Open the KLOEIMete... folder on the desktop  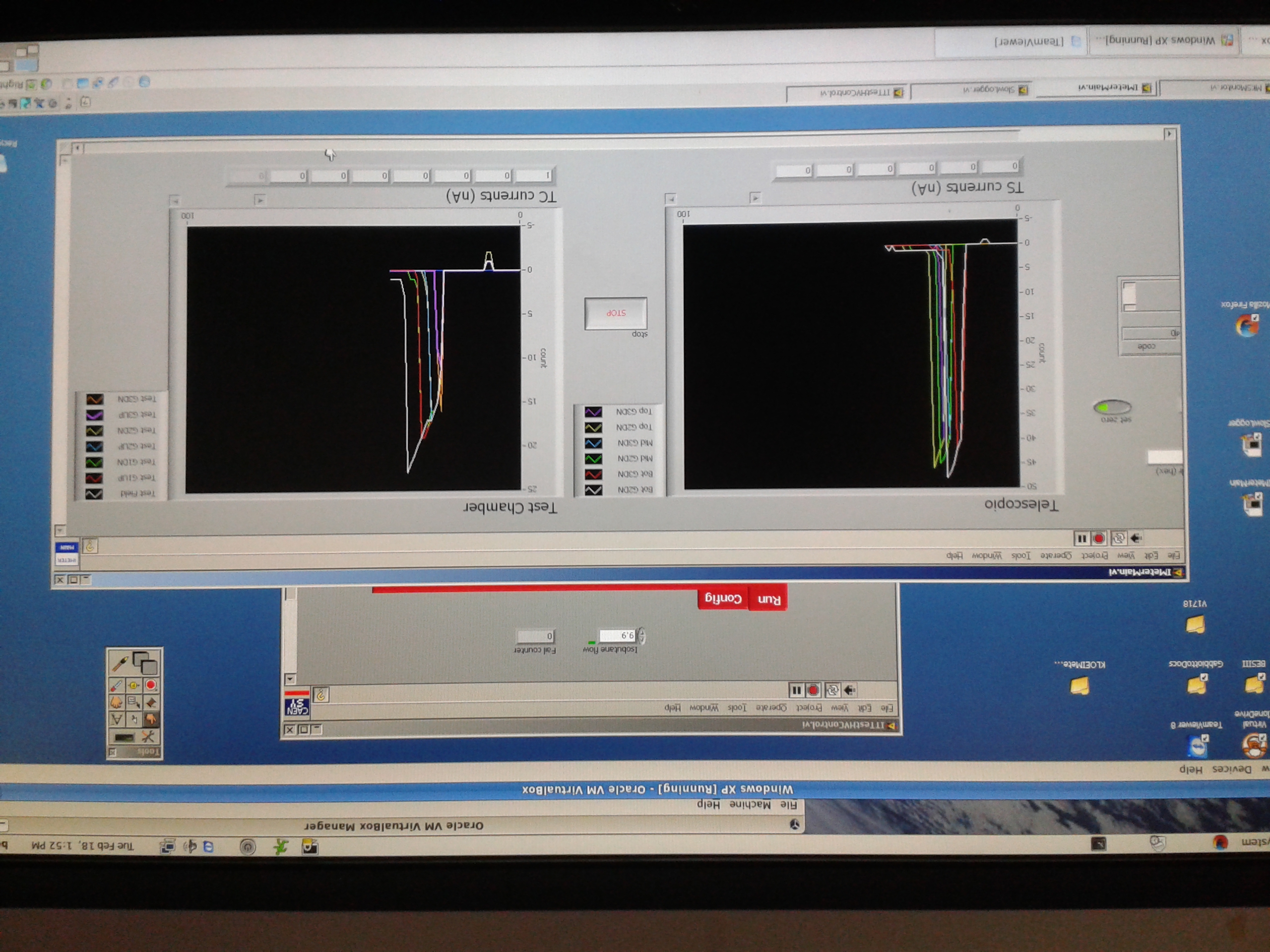pos(1079,686)
